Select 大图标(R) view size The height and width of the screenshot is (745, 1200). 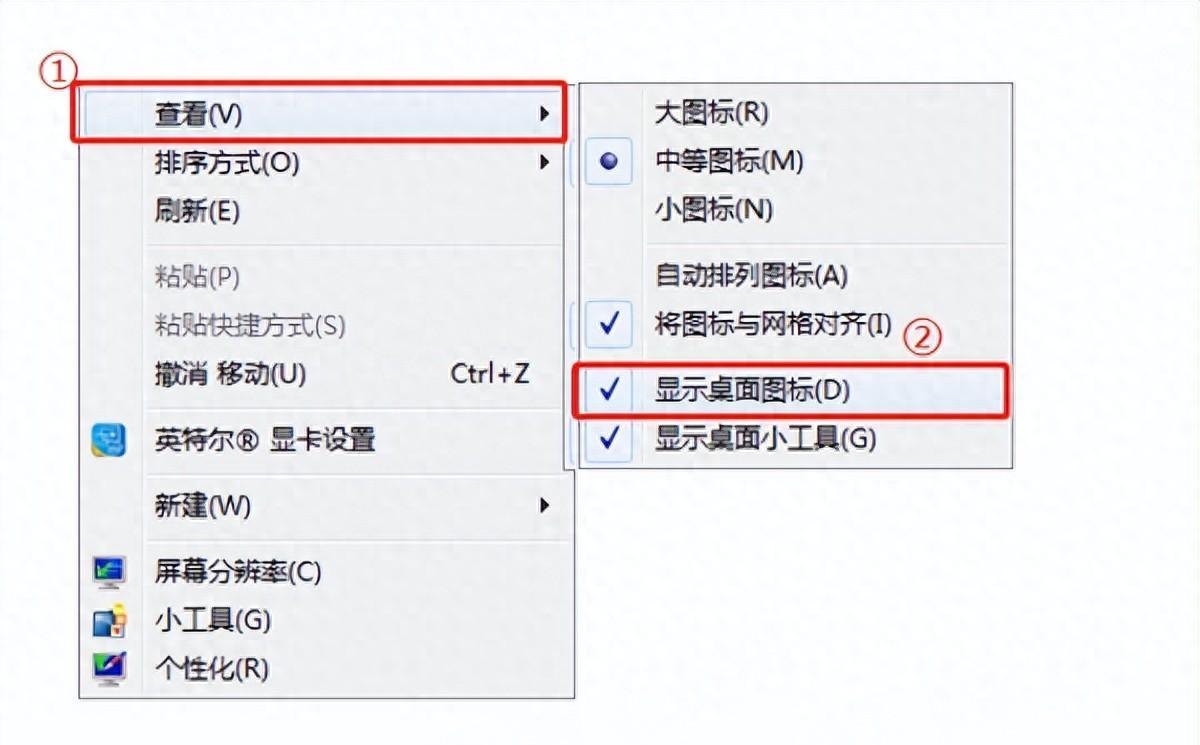[711, 112]
